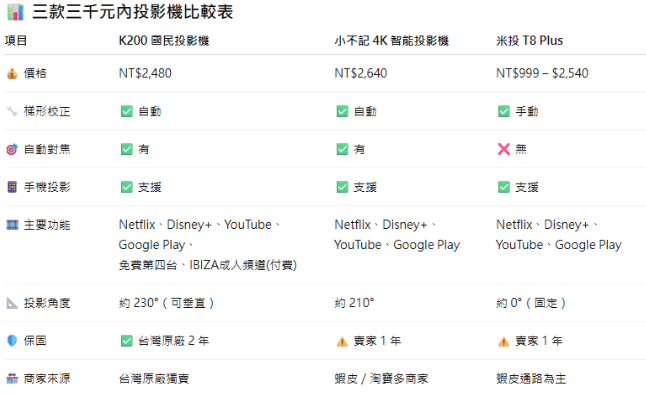Image resolution: width=646 pixels, height=394 pixels.
Task: Click the row label 自動對焦
Action: coord(47,149)
